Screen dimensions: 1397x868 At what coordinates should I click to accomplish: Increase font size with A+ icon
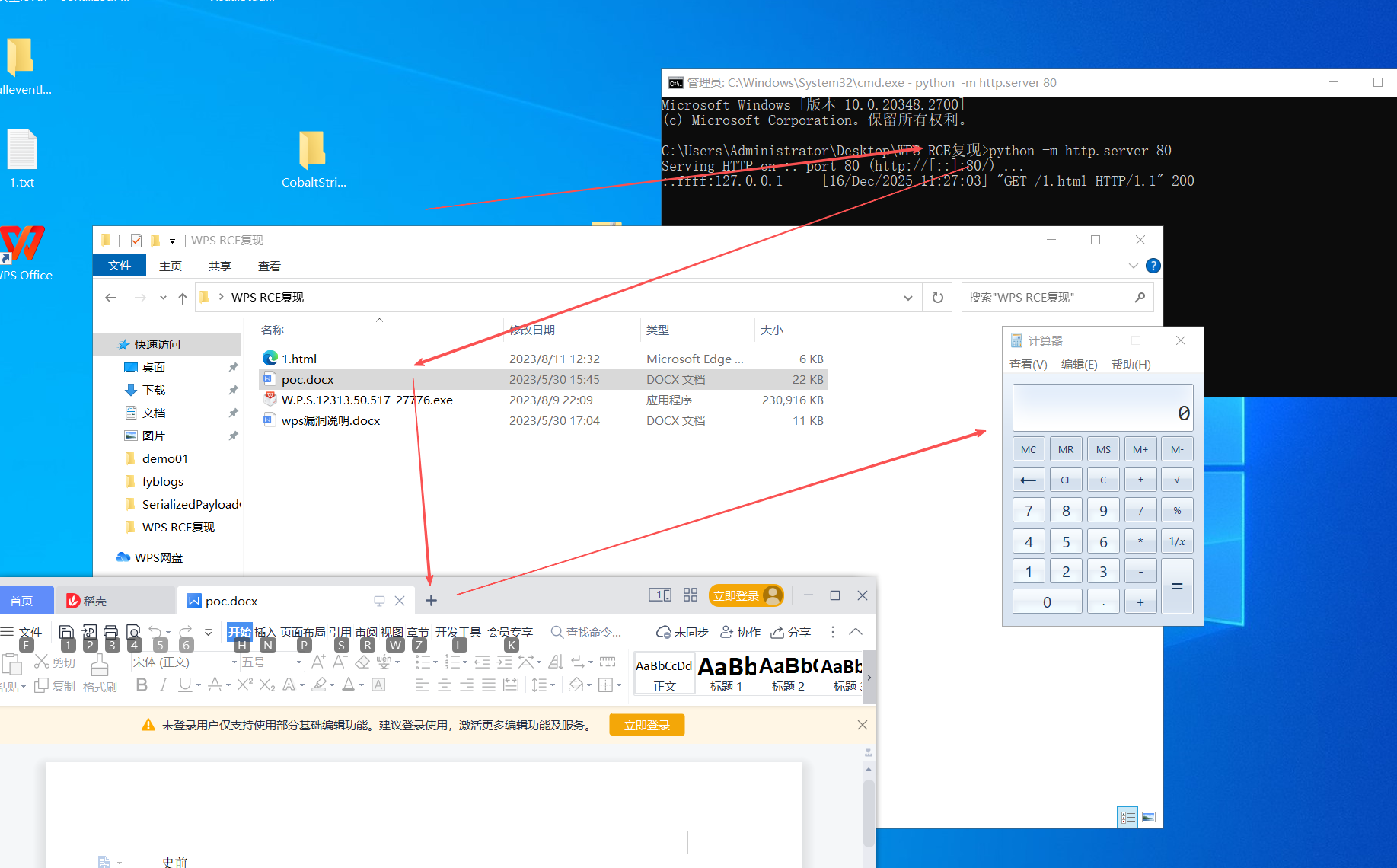[318, 662]
